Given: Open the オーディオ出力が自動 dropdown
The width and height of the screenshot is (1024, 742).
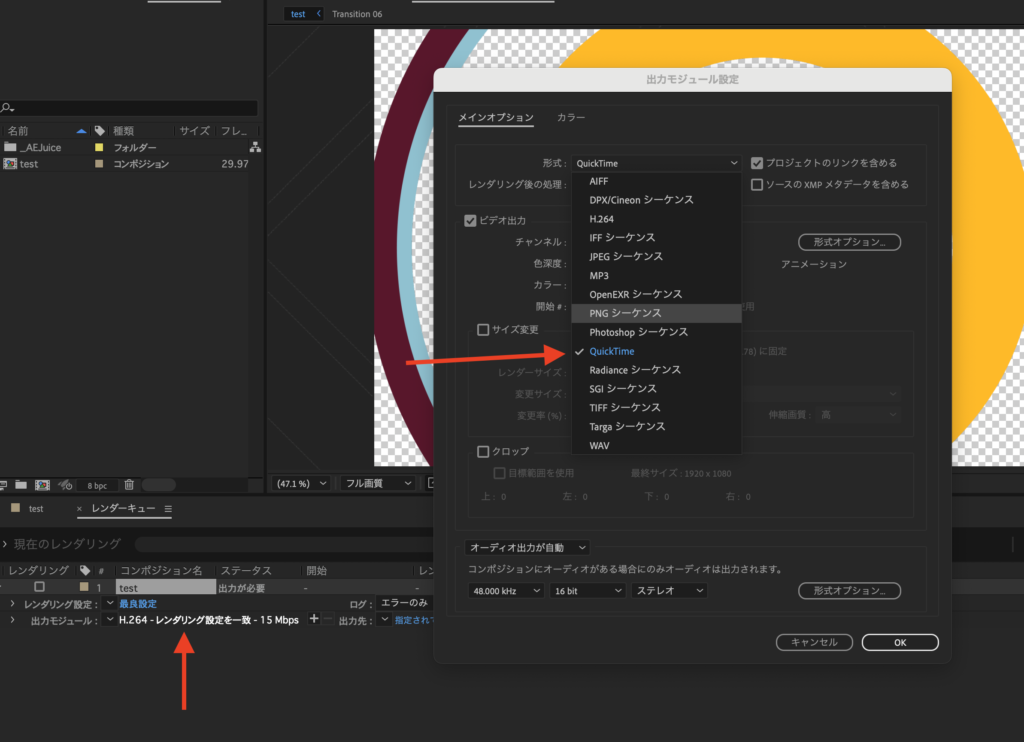Looking at the screenshot, I should [528, 548].
